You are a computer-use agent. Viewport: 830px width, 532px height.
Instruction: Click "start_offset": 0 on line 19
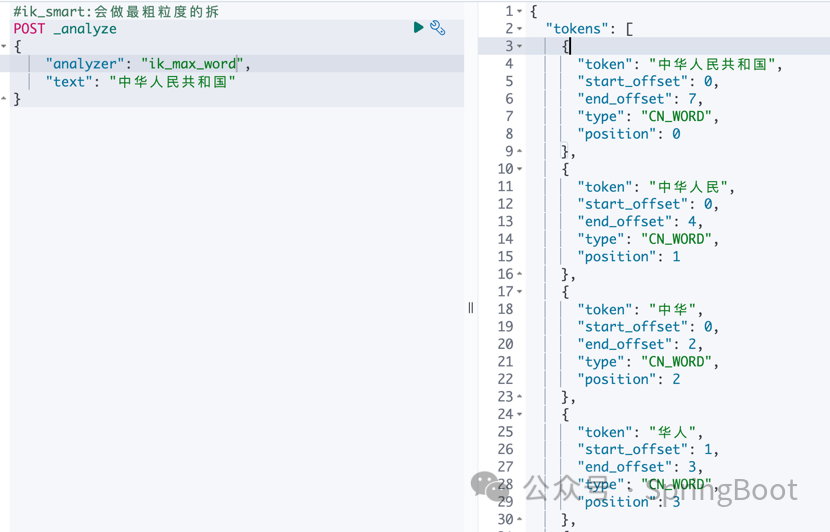645,327
